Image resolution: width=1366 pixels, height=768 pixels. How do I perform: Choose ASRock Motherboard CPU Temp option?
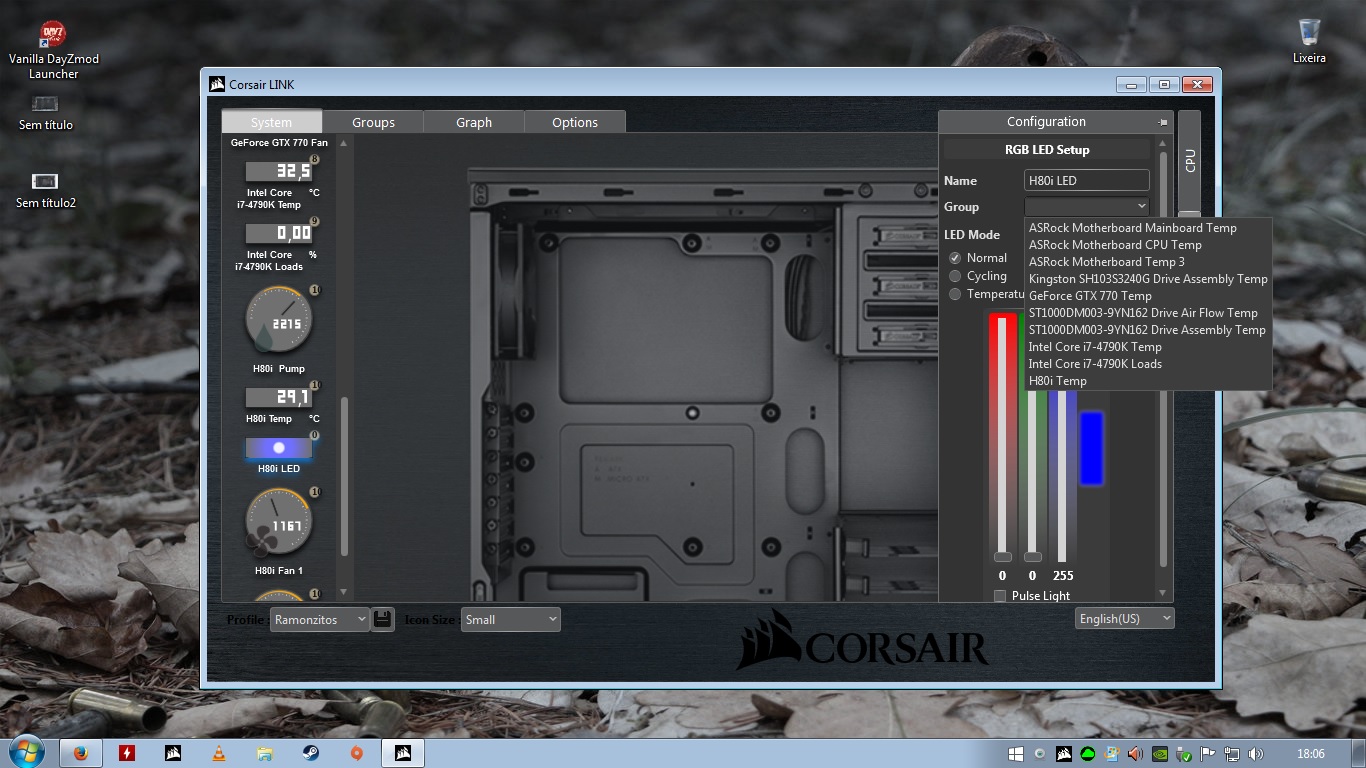tap(1148, 245)
